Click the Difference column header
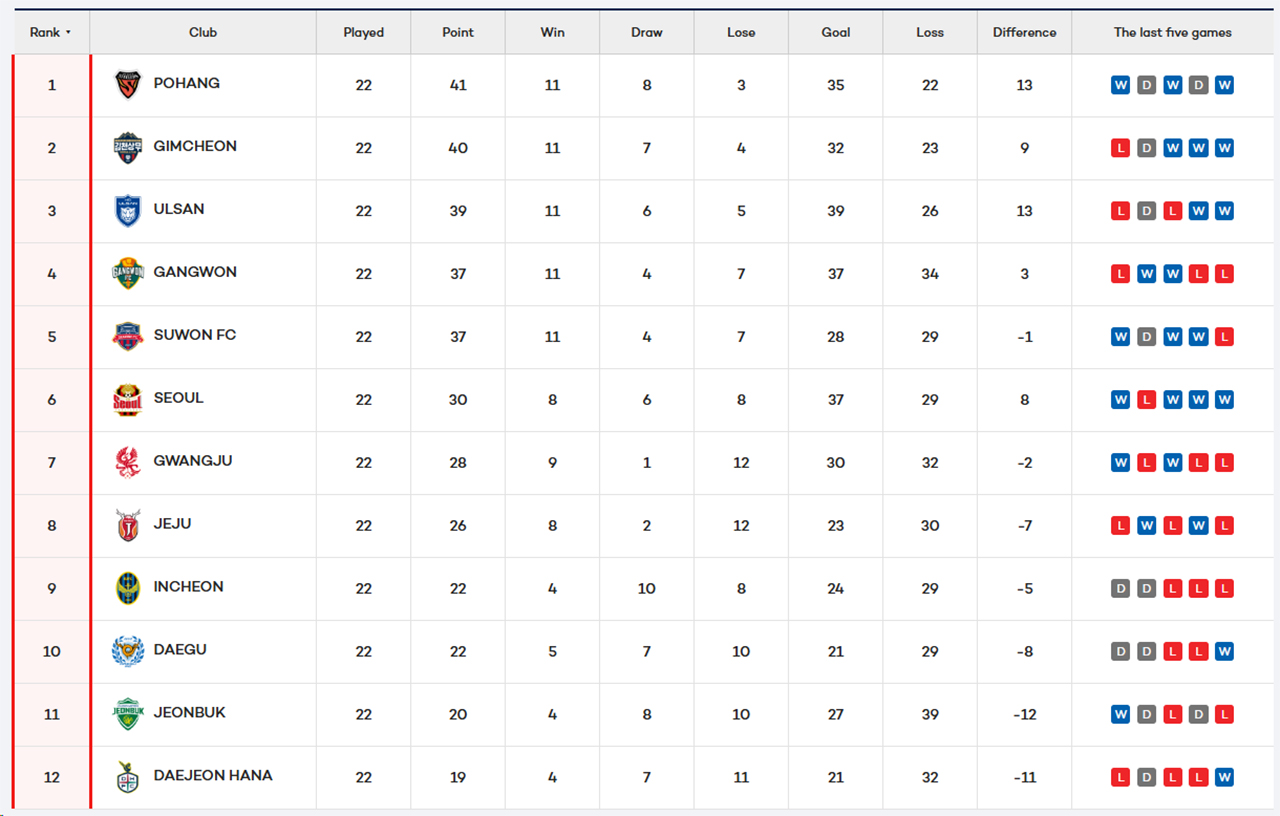Screen dimensions: 1280x816 tap(1024, 33)
